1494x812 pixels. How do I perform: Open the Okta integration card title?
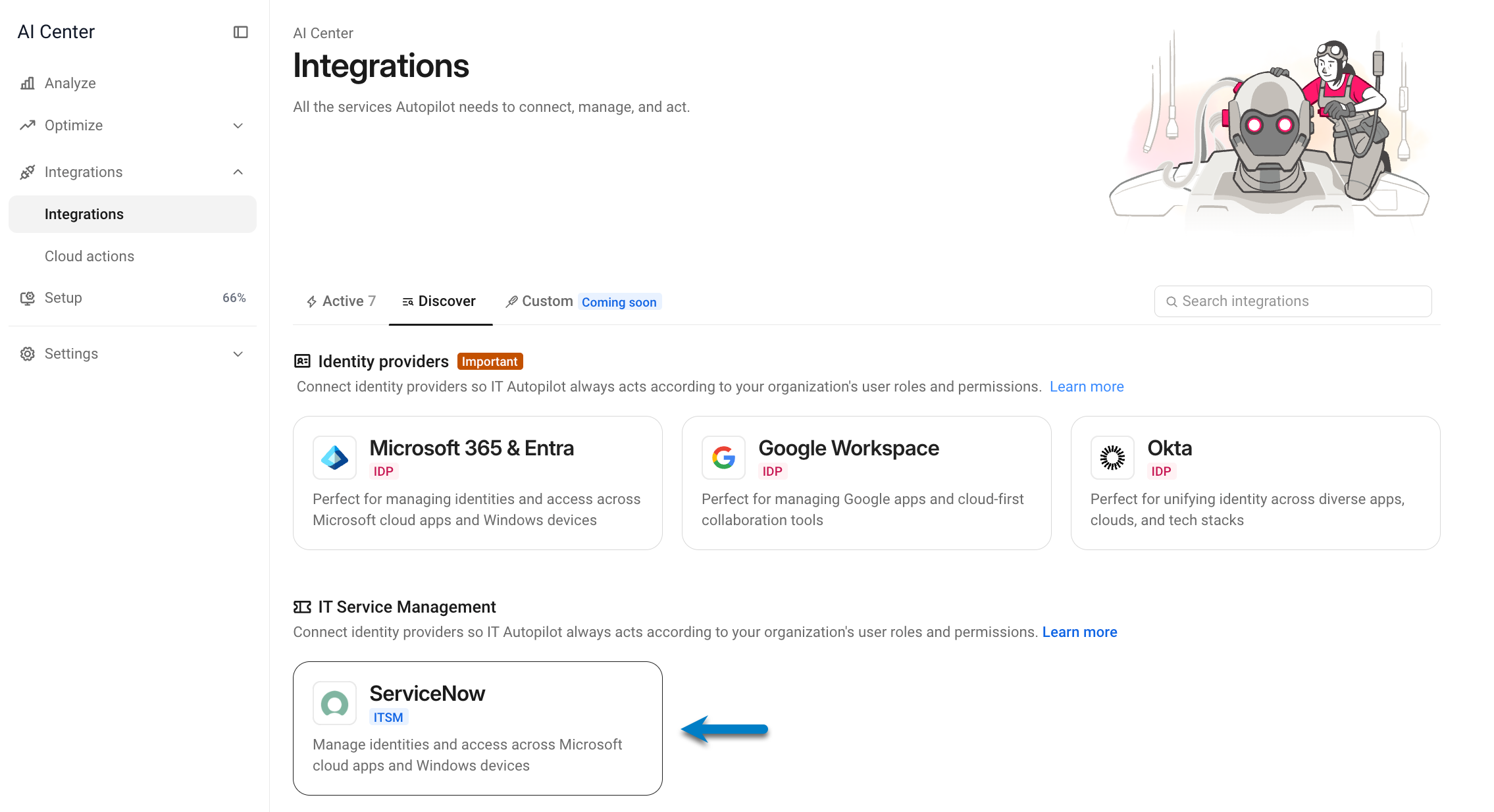click(1170, 448)
